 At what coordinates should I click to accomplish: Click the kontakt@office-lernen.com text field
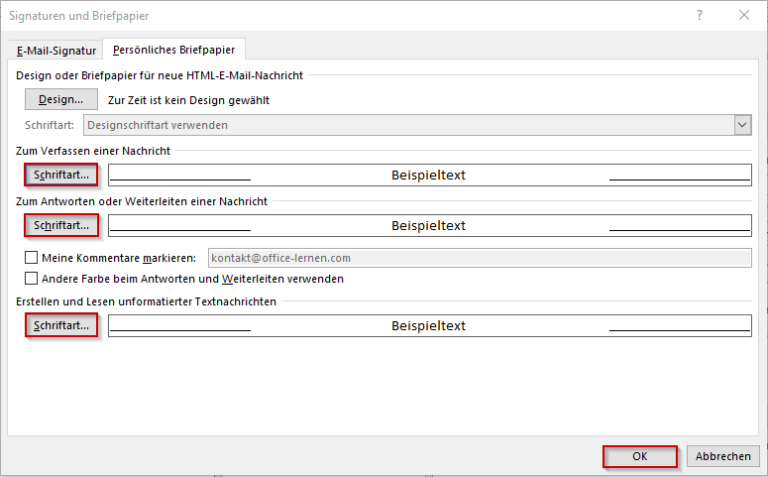[x=478, y=258]
